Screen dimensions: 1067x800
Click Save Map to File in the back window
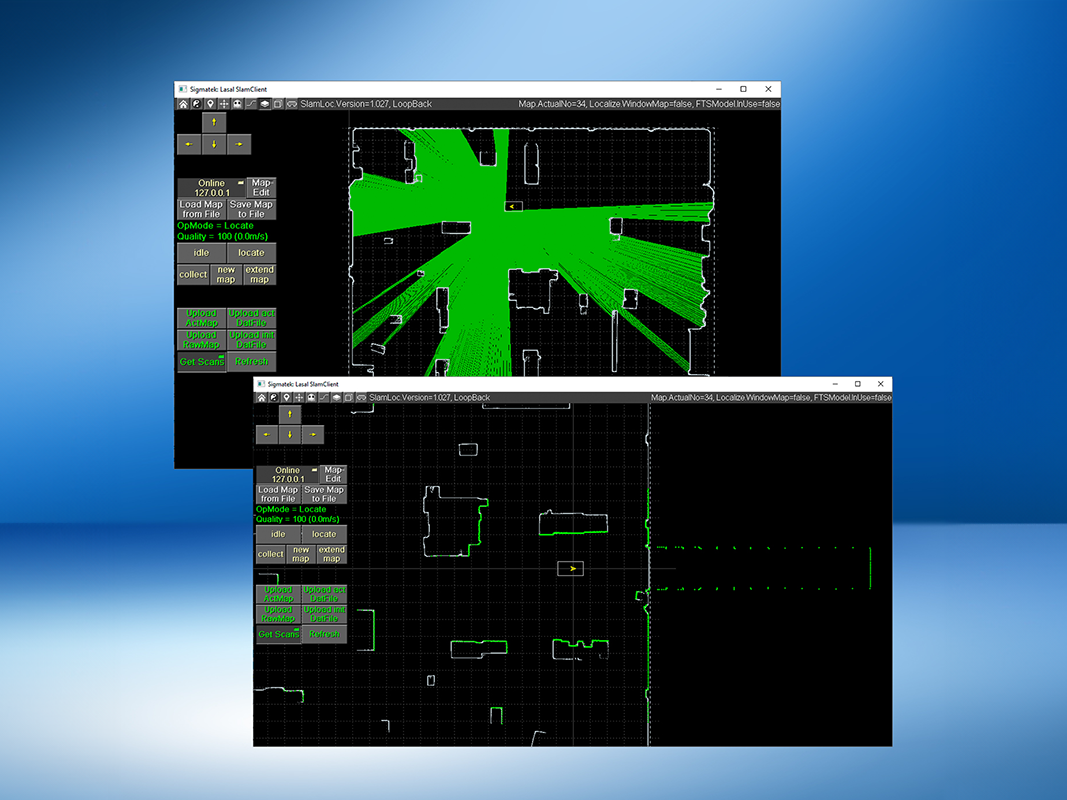click(251, 209)
